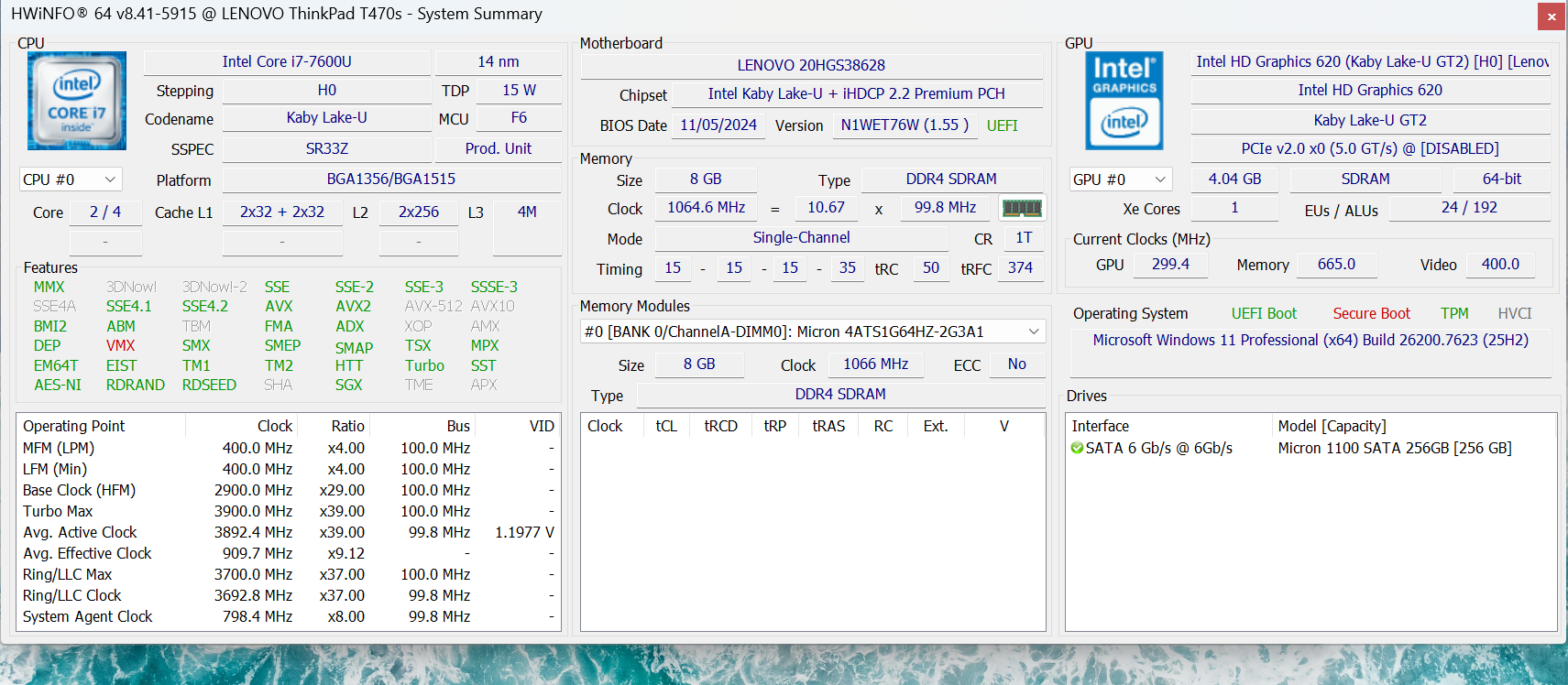Viewport: 1568px width, 685px height.
Task: Click the ECC value No
Action: pyautogui.click(x=1017, y=364)
